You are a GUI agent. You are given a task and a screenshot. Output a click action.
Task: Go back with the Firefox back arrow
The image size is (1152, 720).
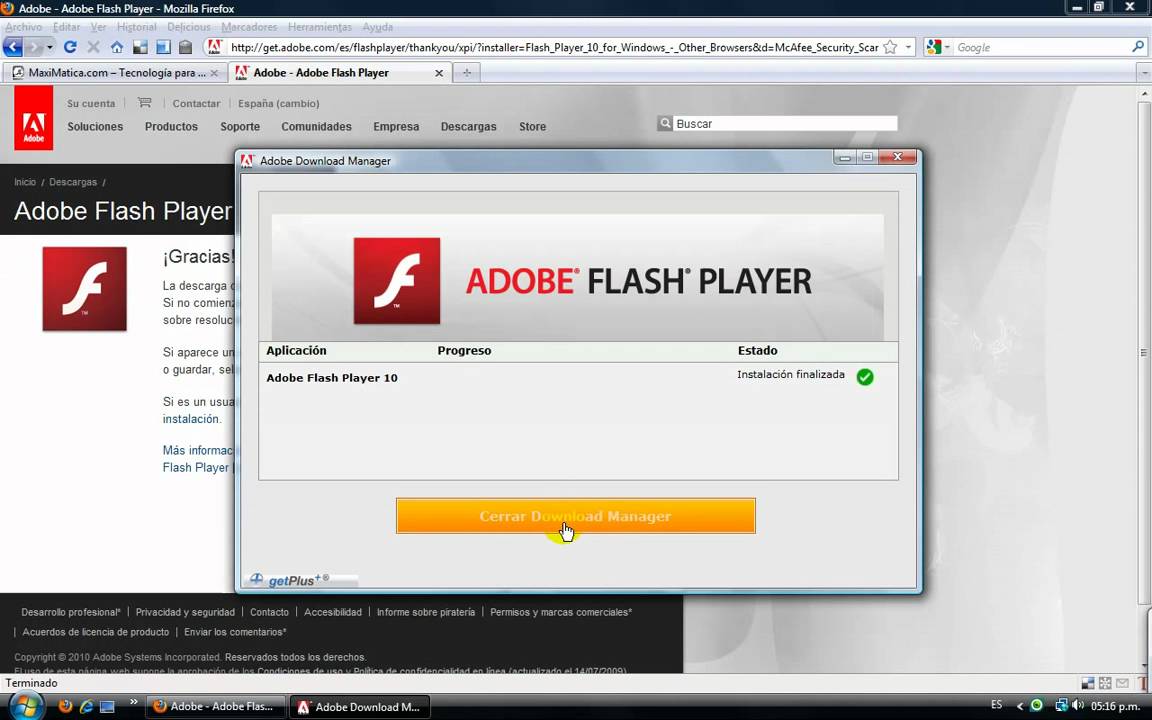(12, 47)
